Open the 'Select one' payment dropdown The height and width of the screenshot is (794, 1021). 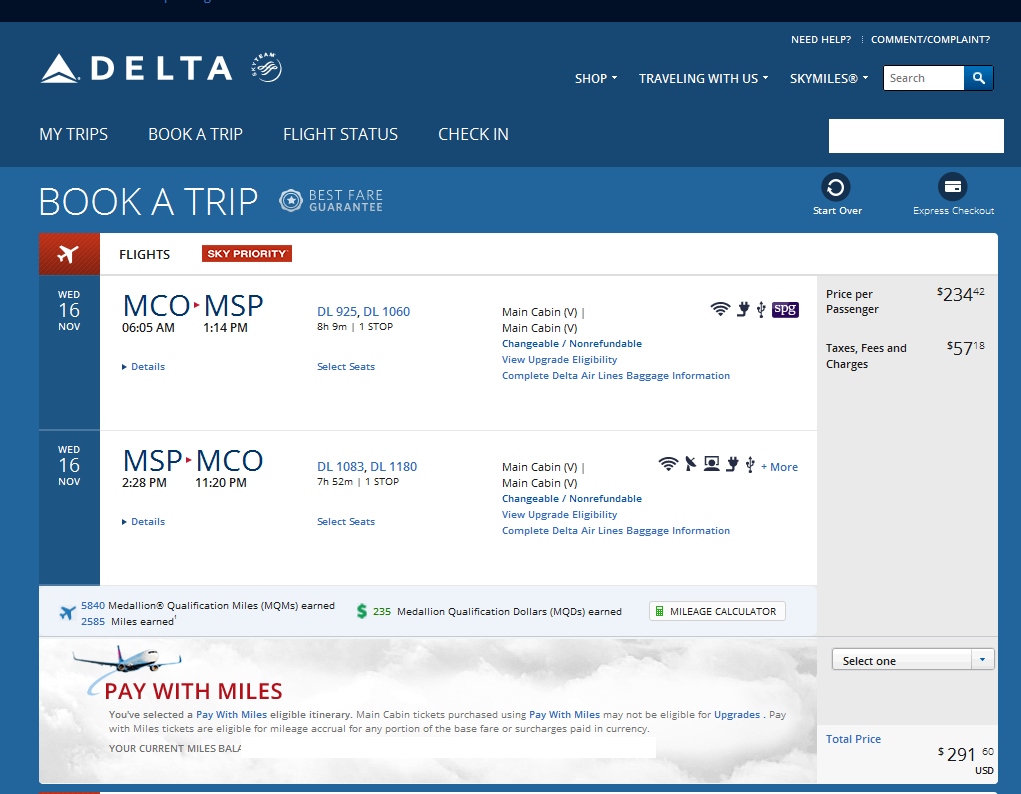point(912,660)
